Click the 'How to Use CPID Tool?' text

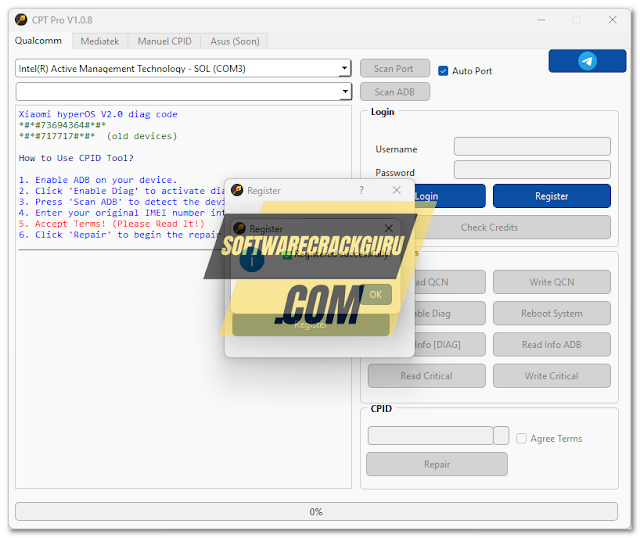click(76, 158)
